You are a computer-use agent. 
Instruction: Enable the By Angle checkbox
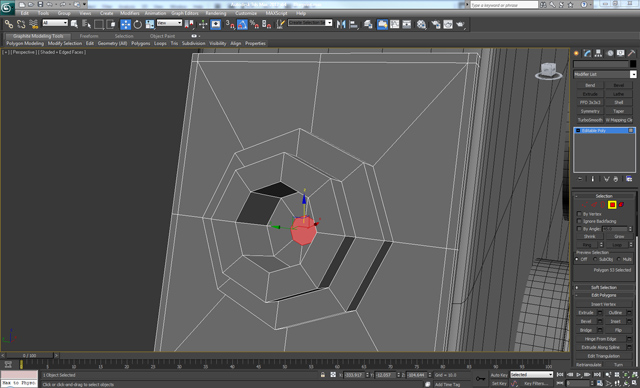pyautogui.click(x=579, y=228)
